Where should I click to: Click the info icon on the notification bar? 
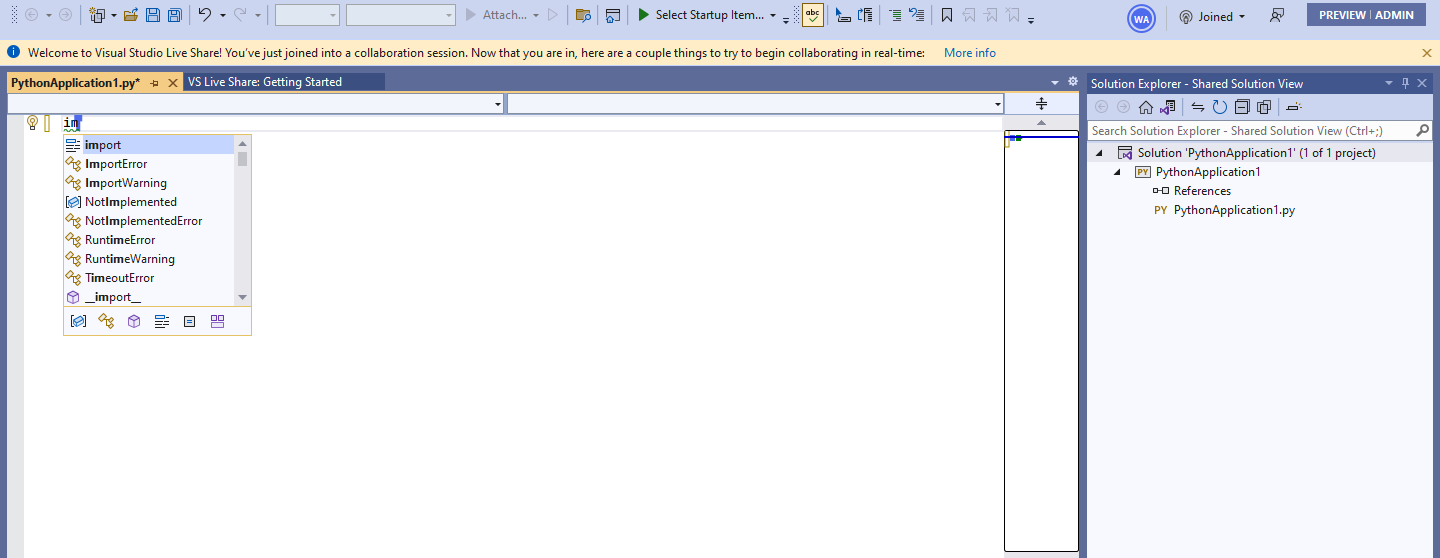click(13, 52)
